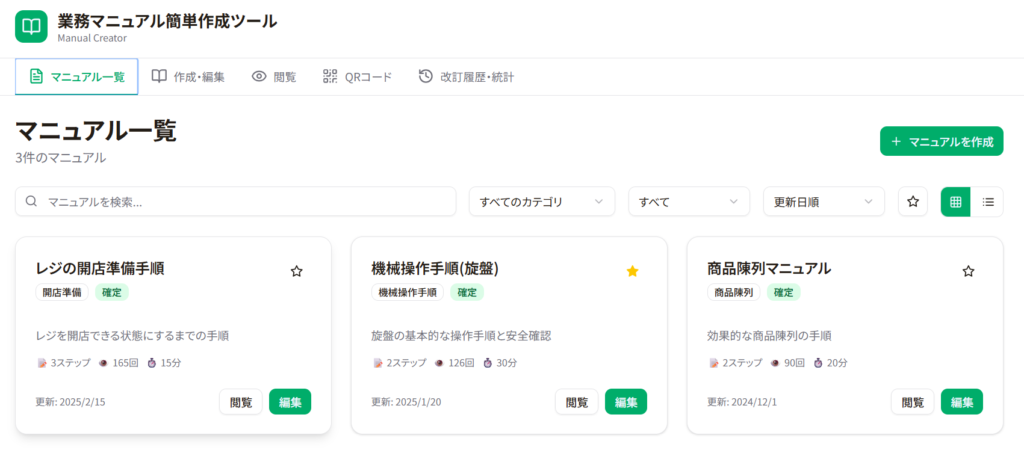Favorite the レジの開店準備手順 manual
Screen dimensions: 1024x450
(296, 271)
